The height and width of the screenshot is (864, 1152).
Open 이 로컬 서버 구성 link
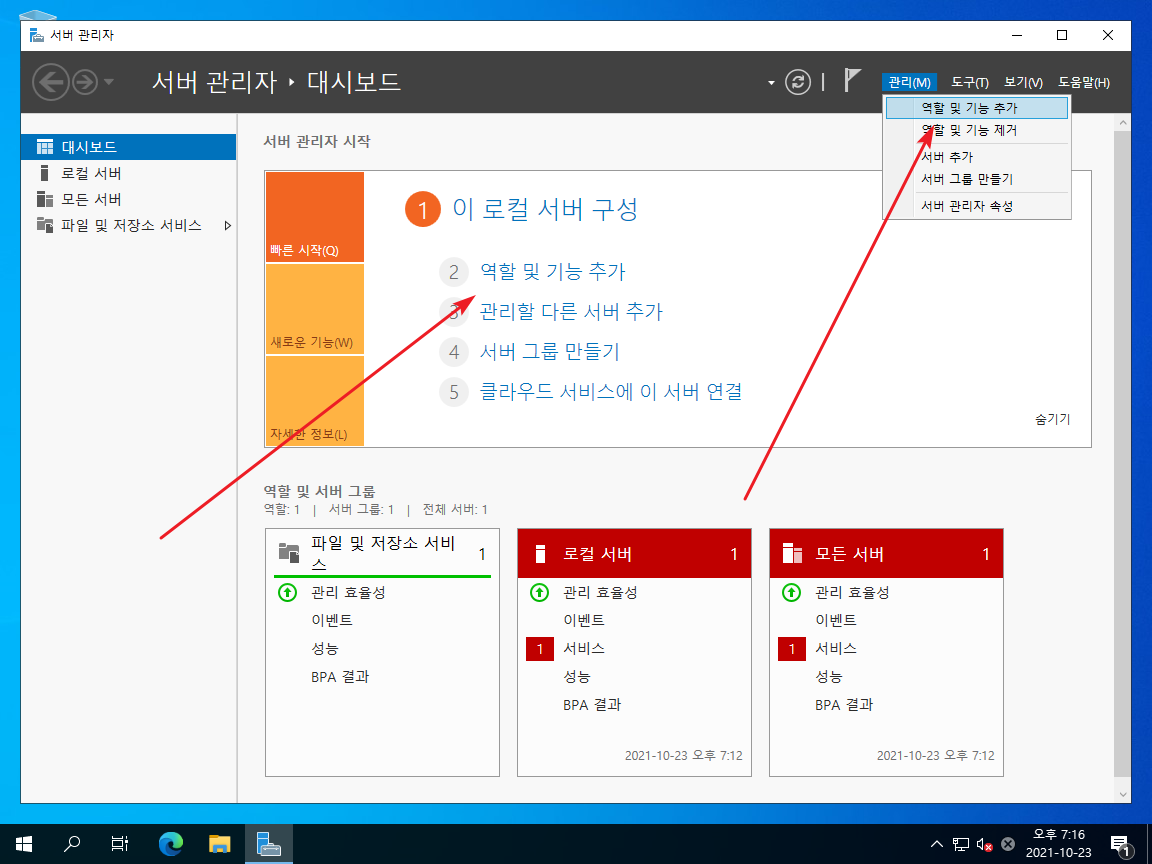point(544,209)
